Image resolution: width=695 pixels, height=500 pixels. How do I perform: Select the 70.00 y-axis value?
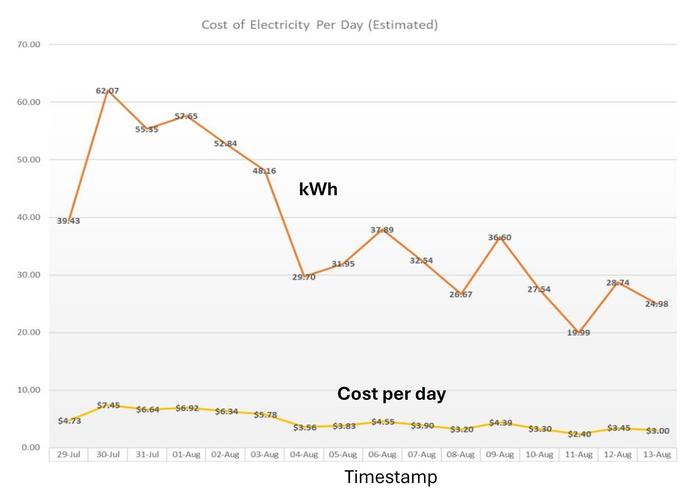(x=28, y=45)
